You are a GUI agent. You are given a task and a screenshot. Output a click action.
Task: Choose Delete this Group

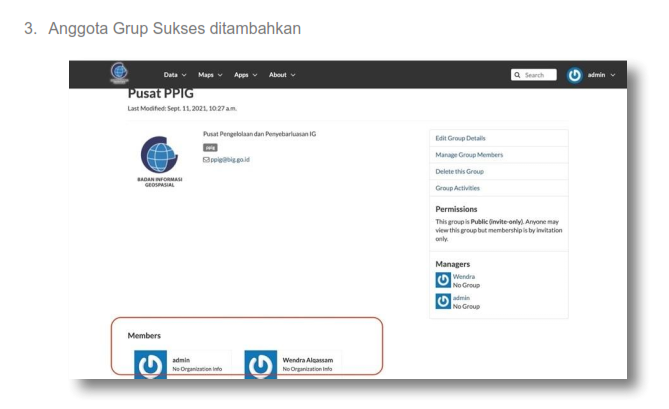pyautogui.click(x=459, y=171)
